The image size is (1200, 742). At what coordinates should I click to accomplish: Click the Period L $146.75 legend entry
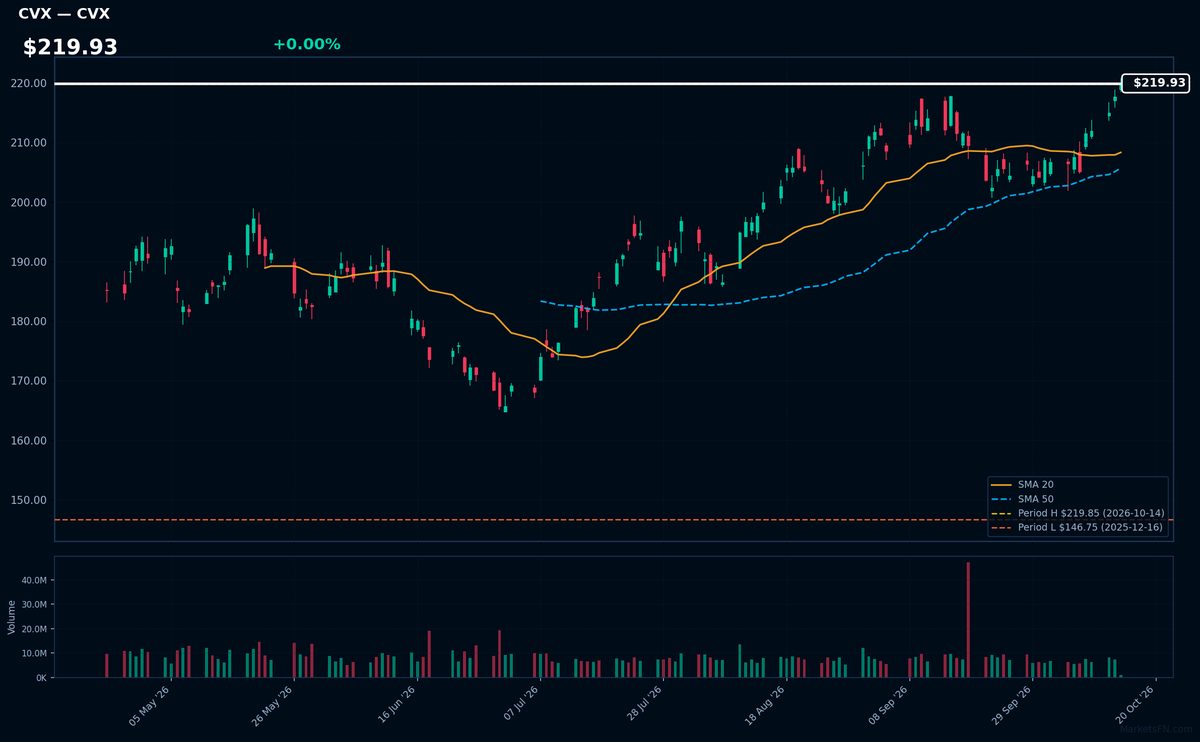pos(1077,527)
